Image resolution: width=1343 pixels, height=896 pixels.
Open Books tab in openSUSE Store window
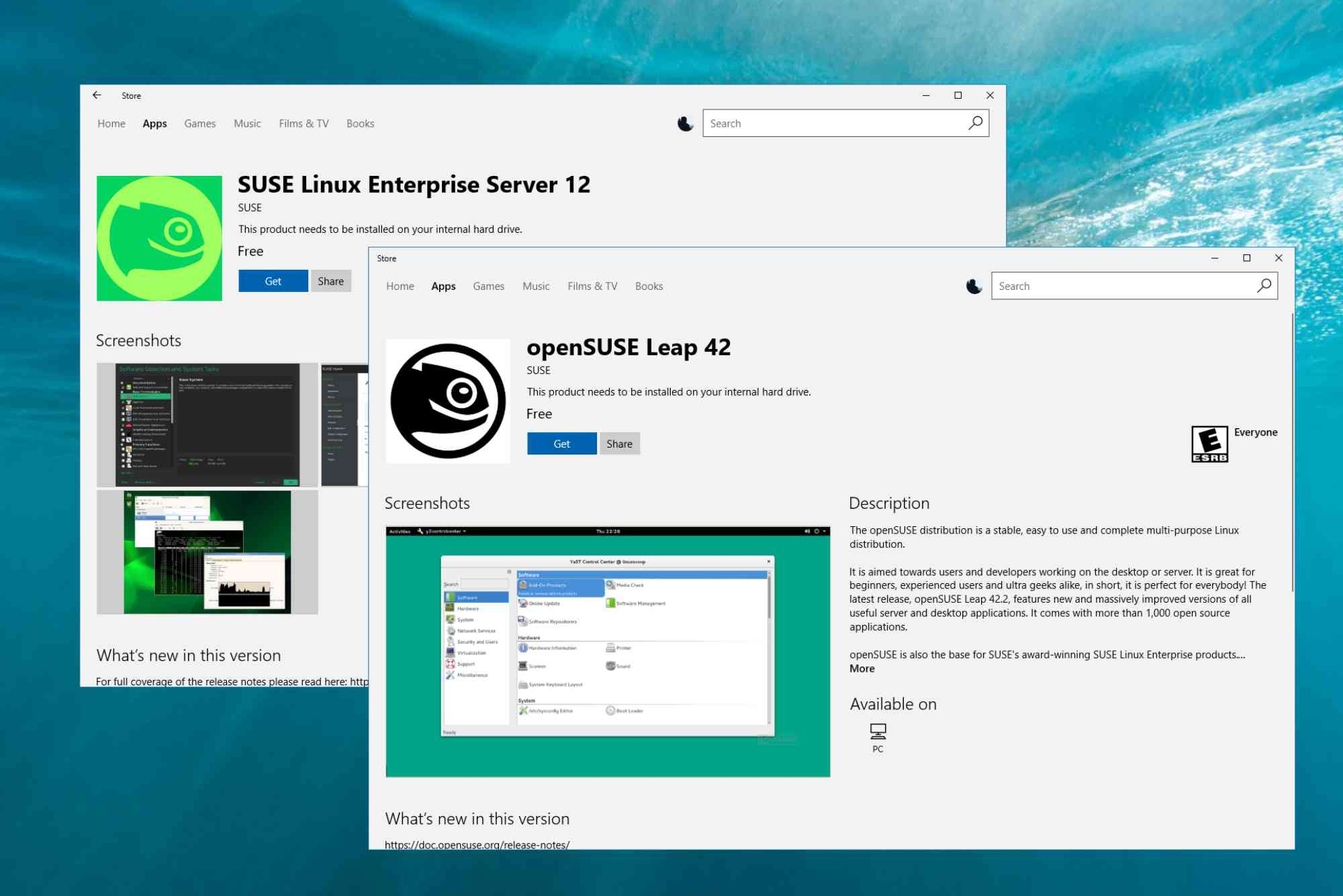coord(649,286)
